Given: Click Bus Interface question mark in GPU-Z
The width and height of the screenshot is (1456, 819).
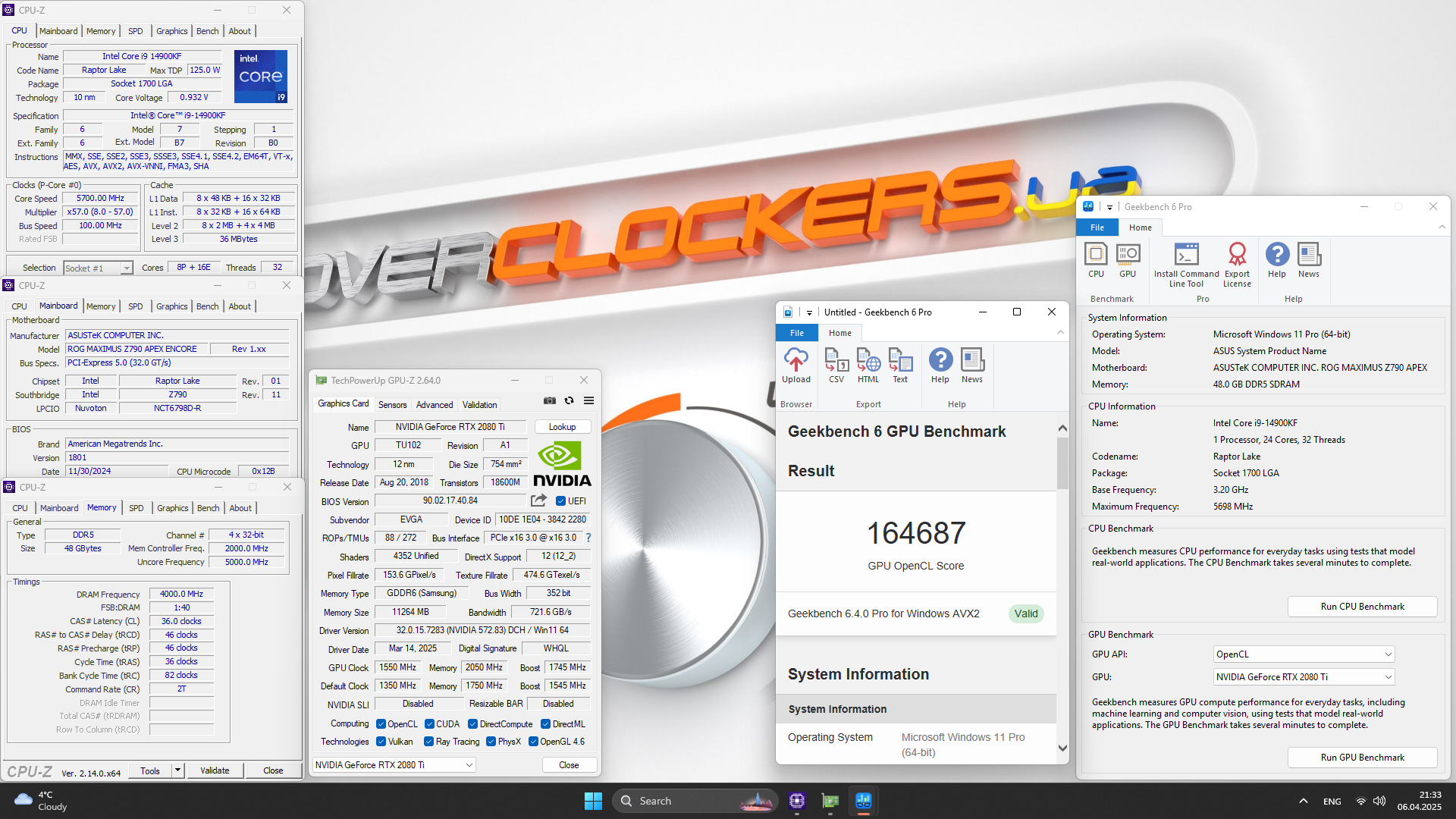Looking at the screenshot, I should pyautogui.click(x=588, y=538).
